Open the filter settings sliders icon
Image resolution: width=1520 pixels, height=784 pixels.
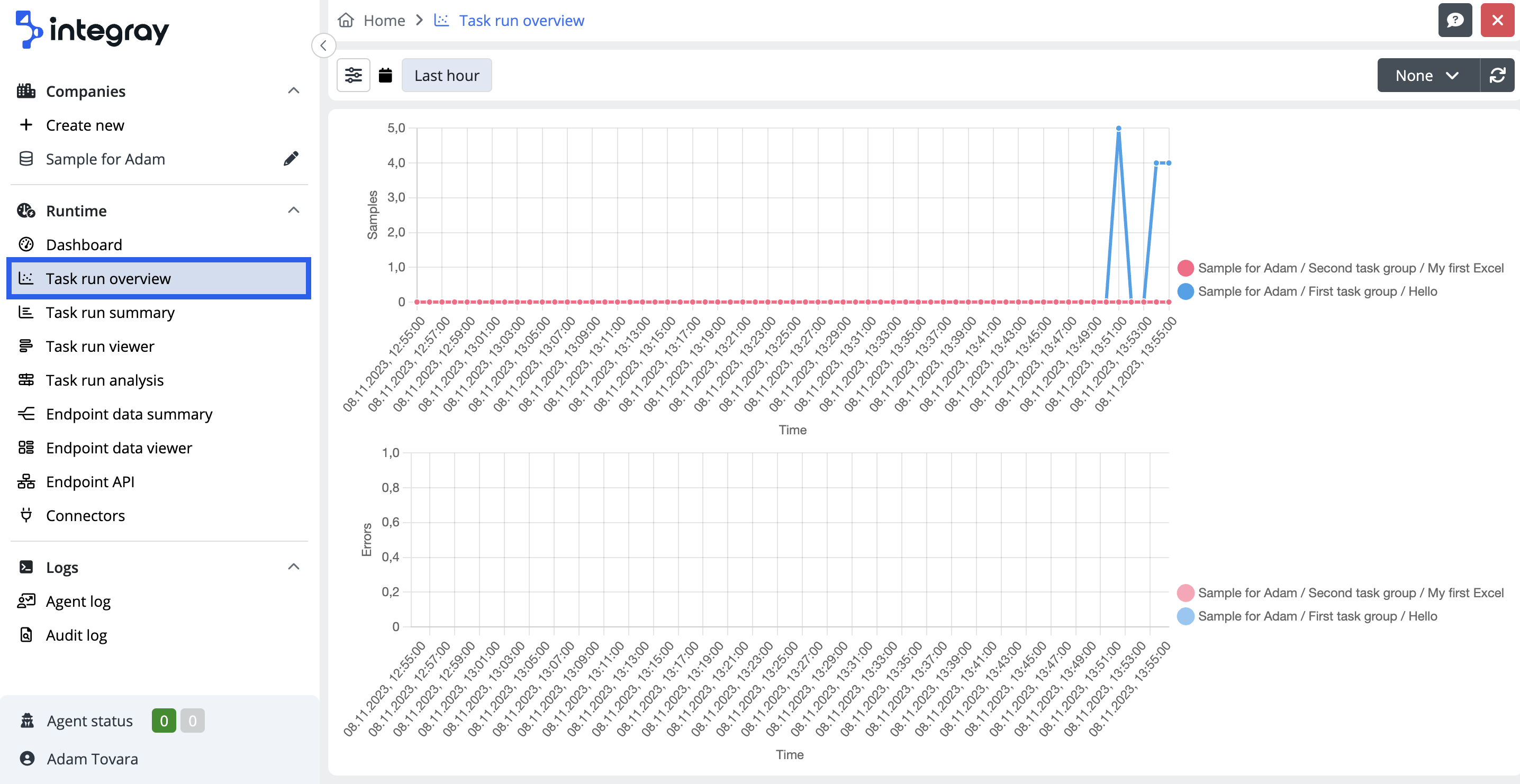pyautogui.click(x=353, y=75)
